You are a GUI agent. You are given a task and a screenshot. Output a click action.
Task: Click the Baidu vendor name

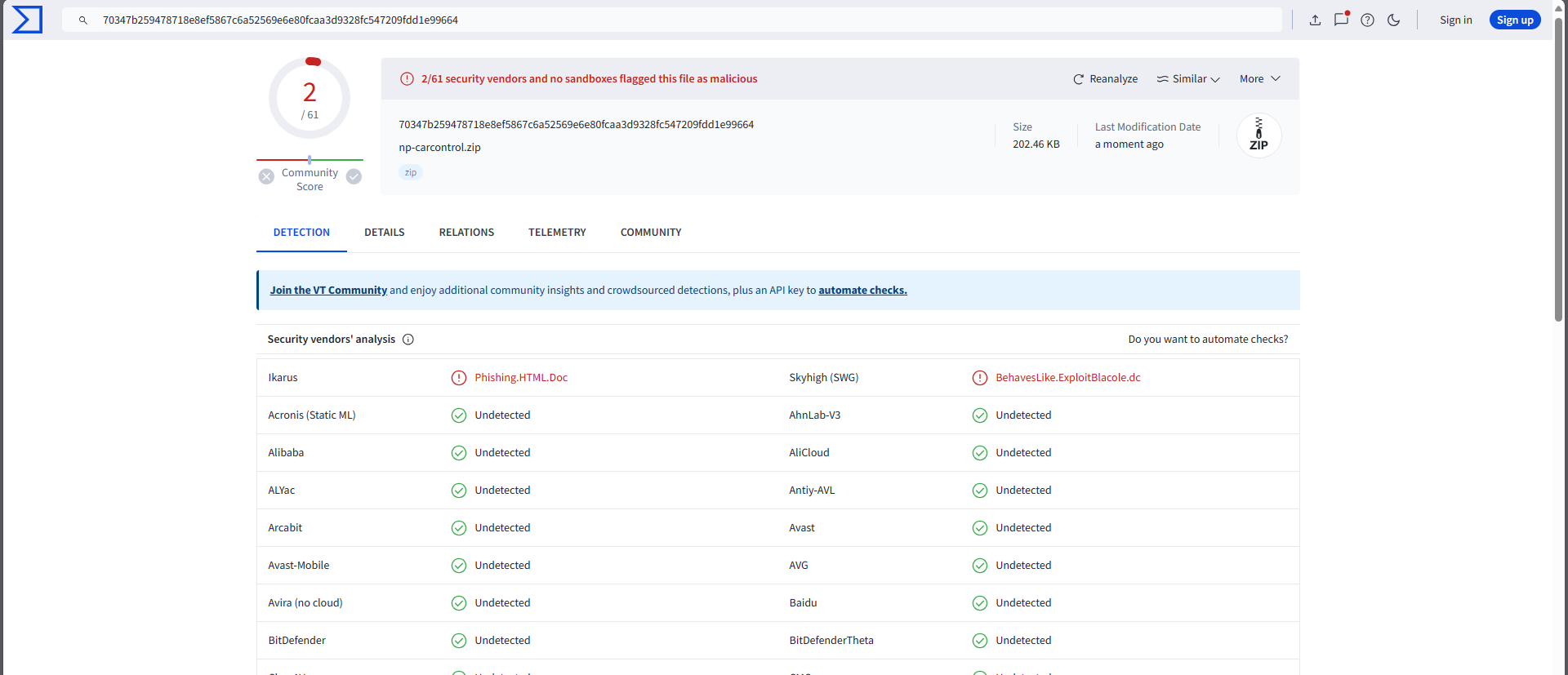pos(803,603)
